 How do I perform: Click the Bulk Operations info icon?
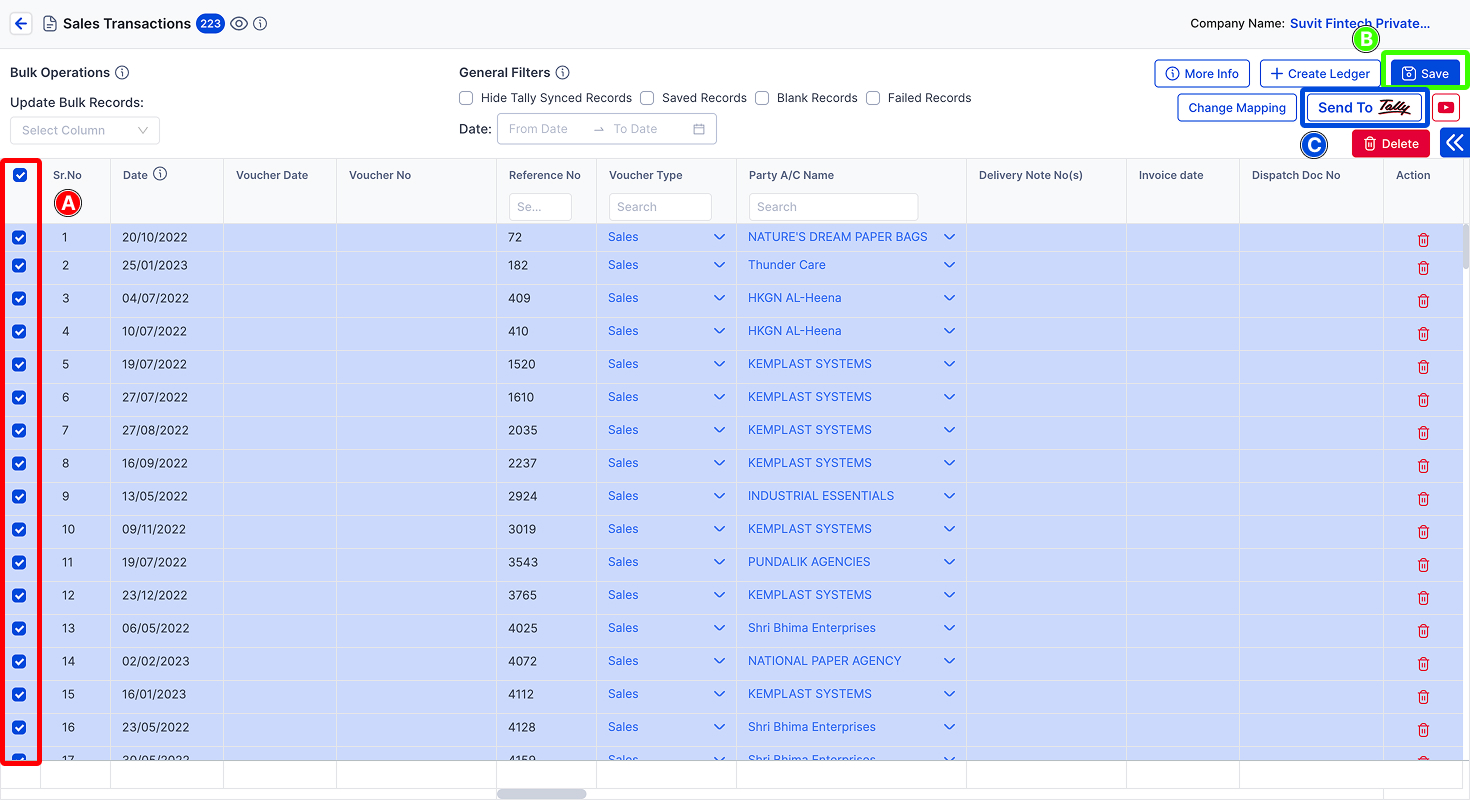click(x=122, y=72)
